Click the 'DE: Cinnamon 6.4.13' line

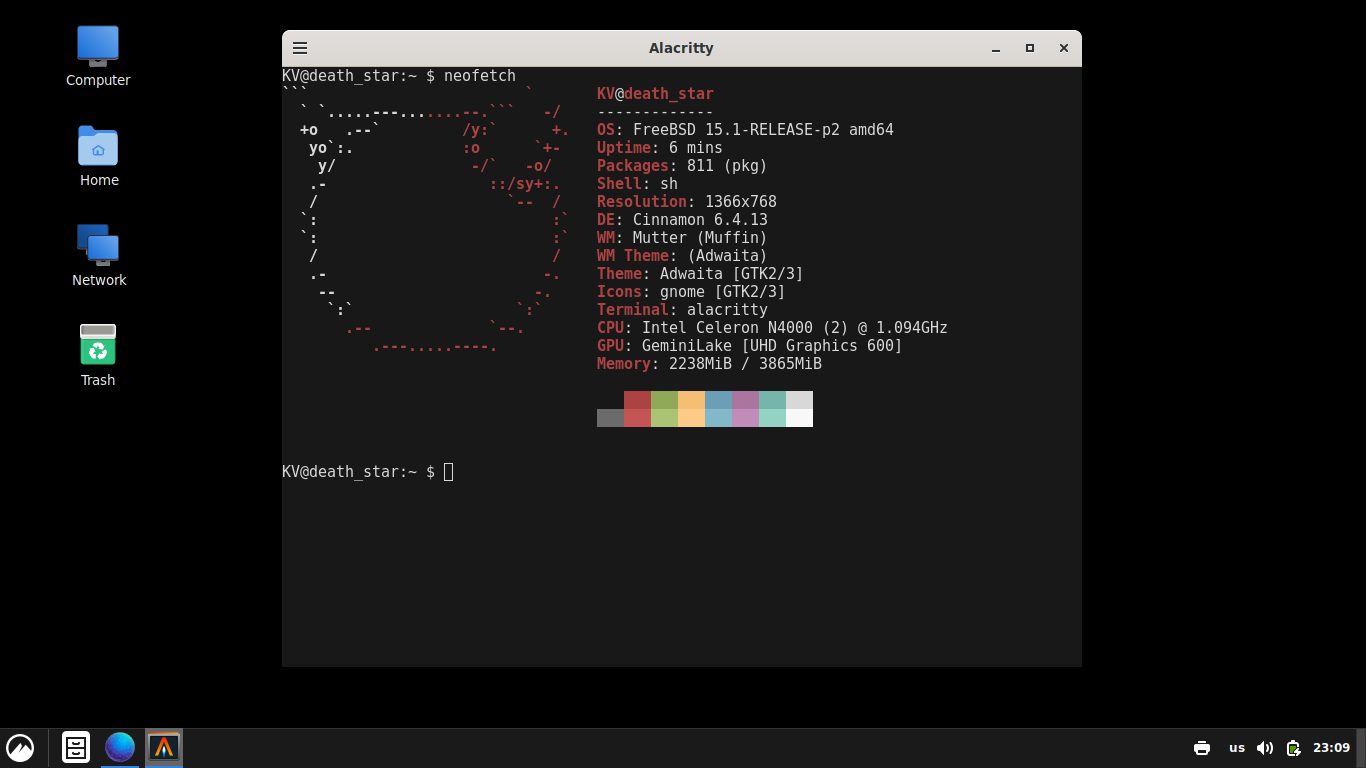pyautogui.click(x=682, y=220)
